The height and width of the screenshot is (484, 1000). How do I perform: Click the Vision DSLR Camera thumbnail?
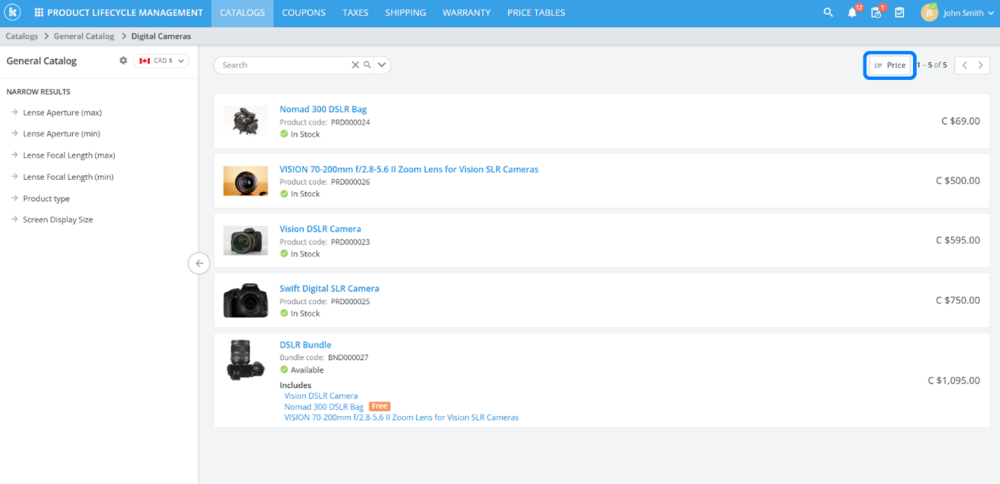coord(246,240)
